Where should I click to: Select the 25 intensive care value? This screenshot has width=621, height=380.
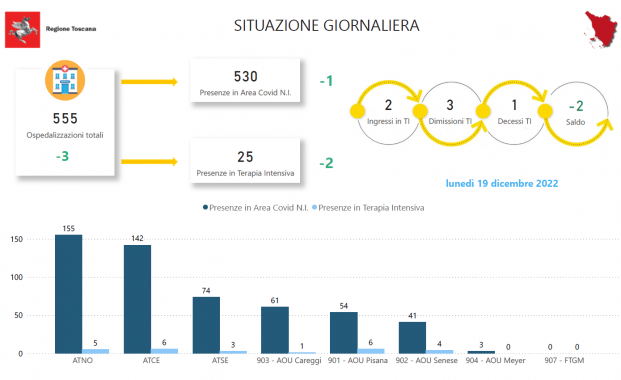(245, 157)
